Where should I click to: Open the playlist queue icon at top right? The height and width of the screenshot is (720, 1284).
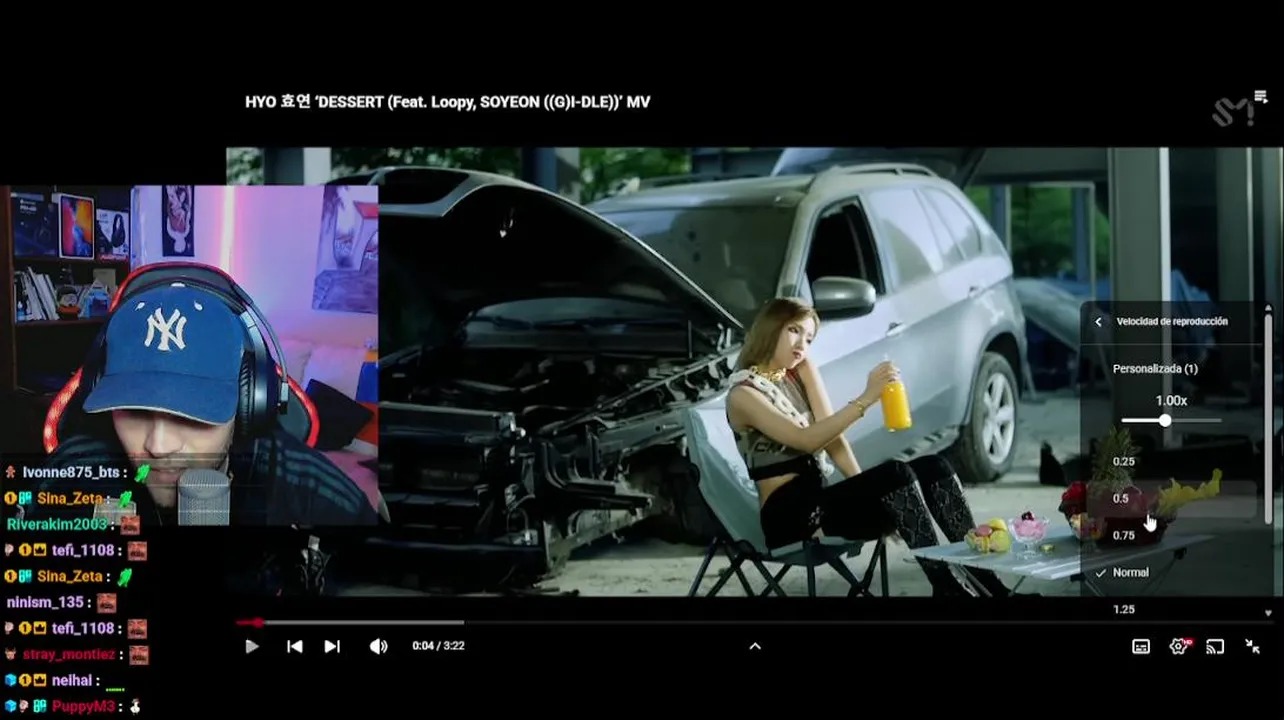[1260, 97]
